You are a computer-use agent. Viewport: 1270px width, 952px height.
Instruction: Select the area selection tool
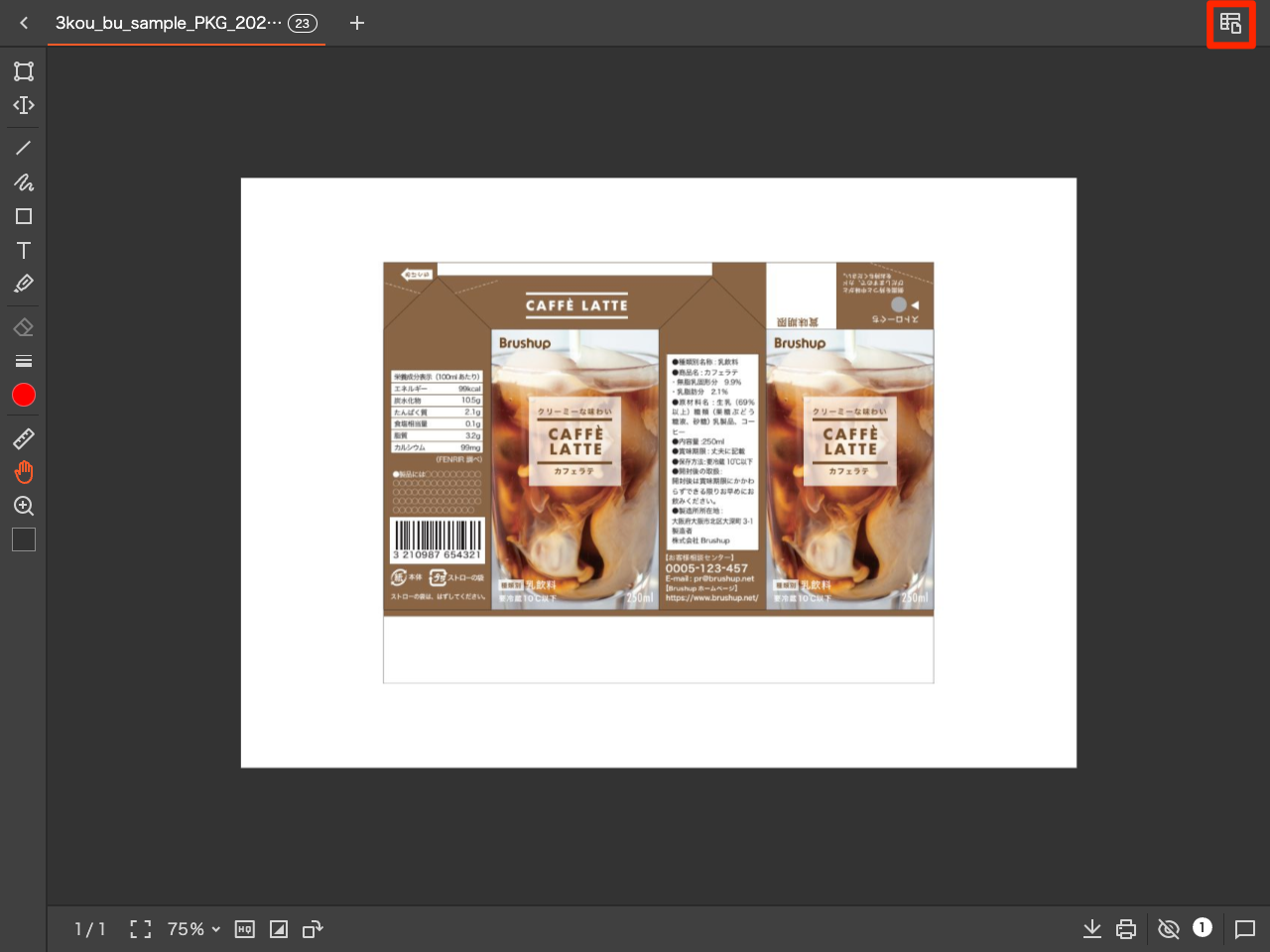(x=24, y=71)
